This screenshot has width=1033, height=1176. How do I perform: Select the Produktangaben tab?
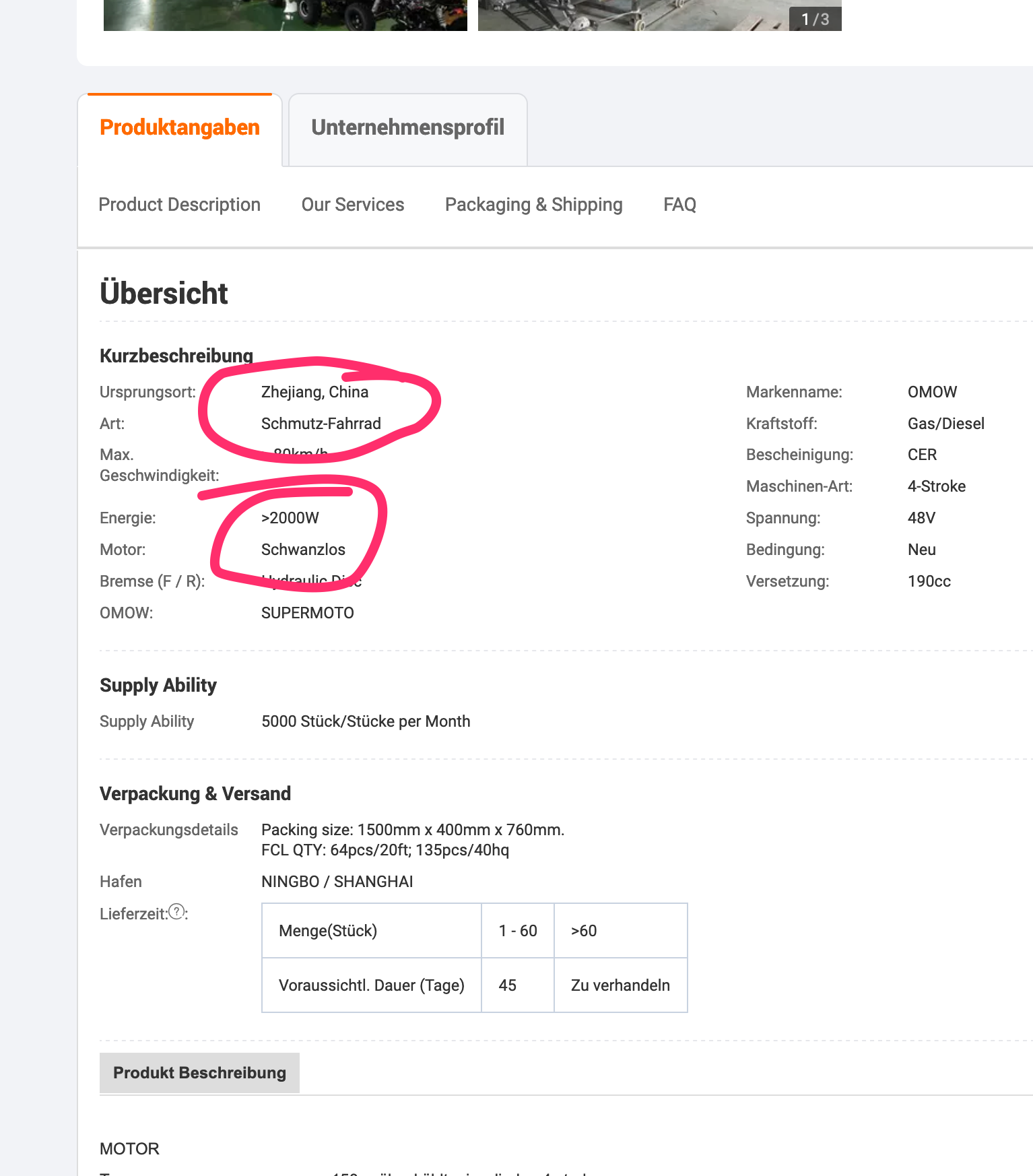click(180, 128)
